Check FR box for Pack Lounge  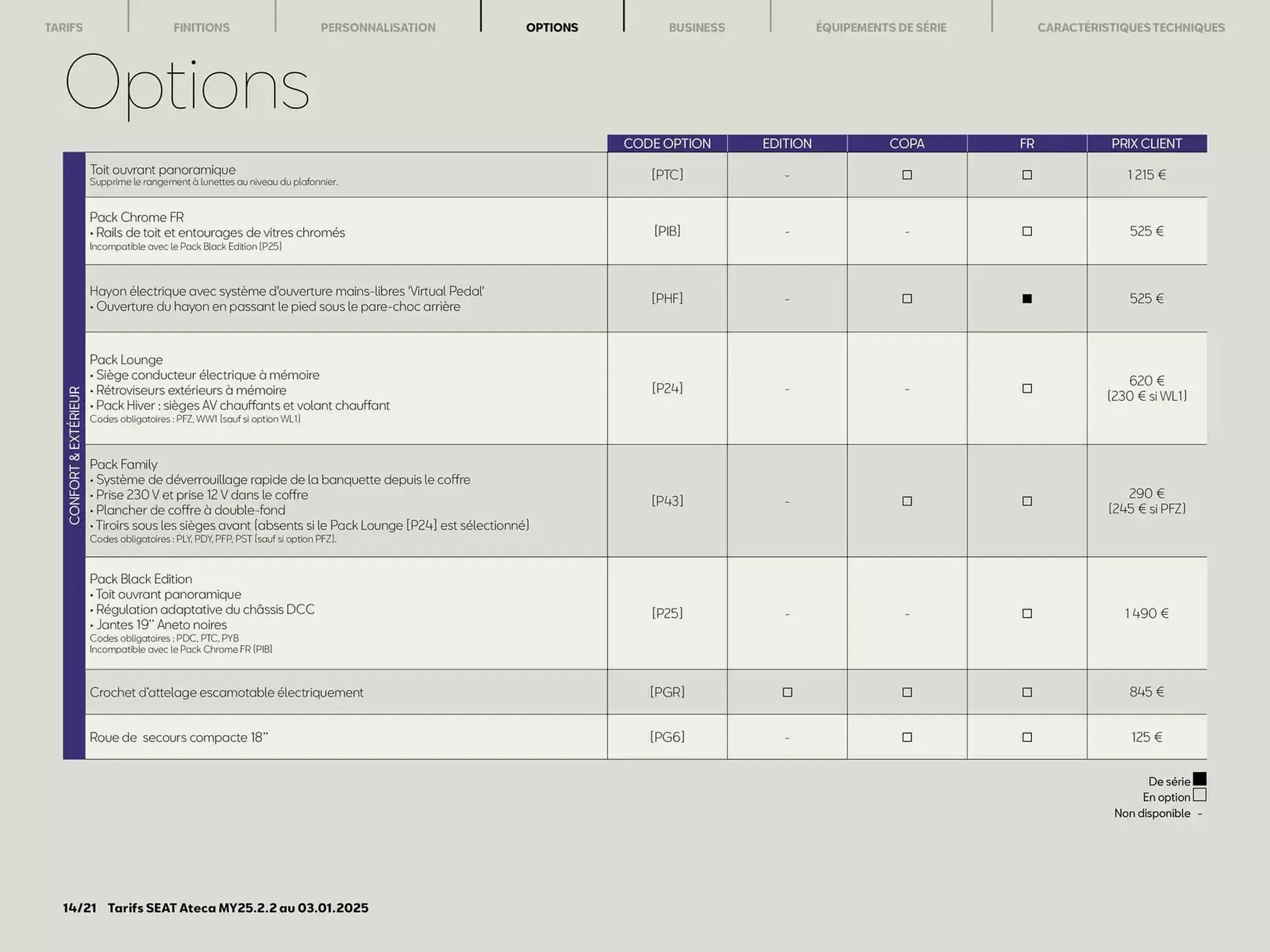(1027, 389)
